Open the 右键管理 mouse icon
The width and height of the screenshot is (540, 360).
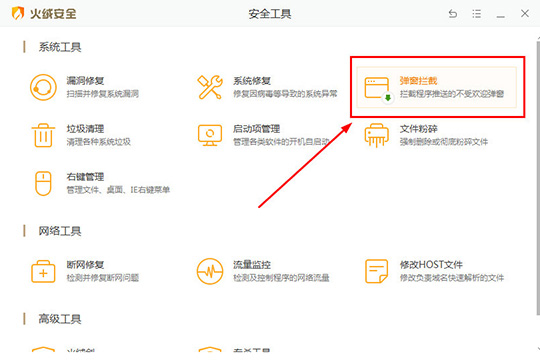coord(43,183)
